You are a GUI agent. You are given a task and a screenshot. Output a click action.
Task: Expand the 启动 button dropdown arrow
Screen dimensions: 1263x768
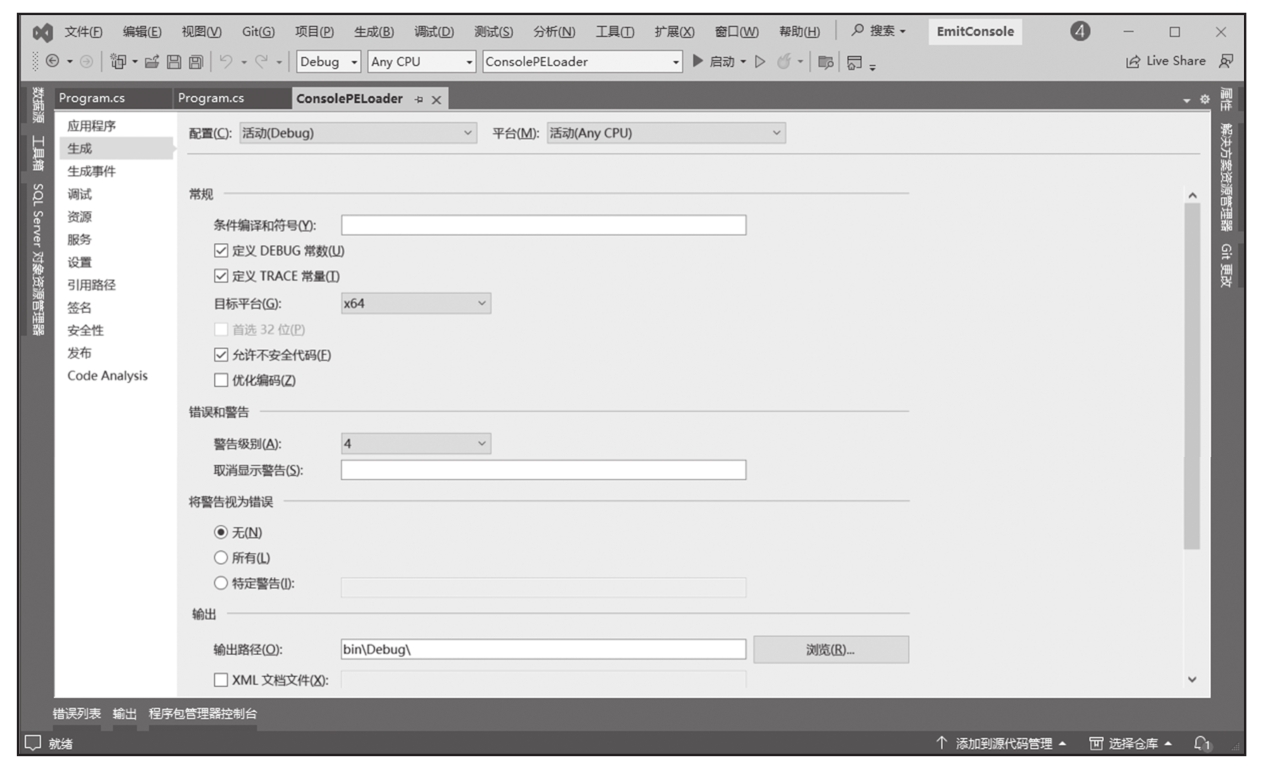pos(744,62)
